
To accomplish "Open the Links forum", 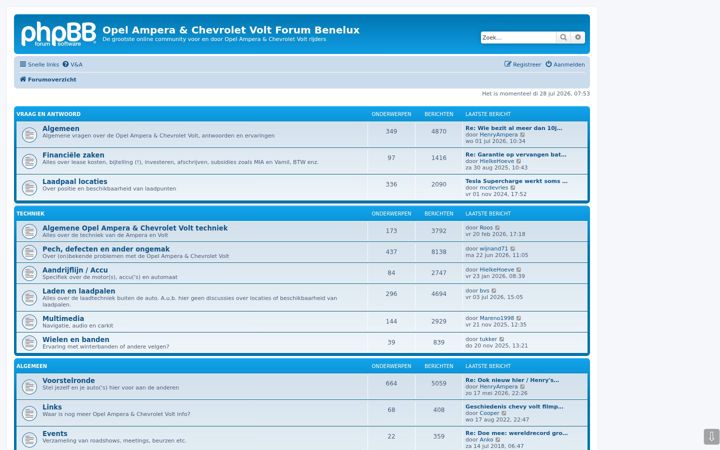I will 52,407.
